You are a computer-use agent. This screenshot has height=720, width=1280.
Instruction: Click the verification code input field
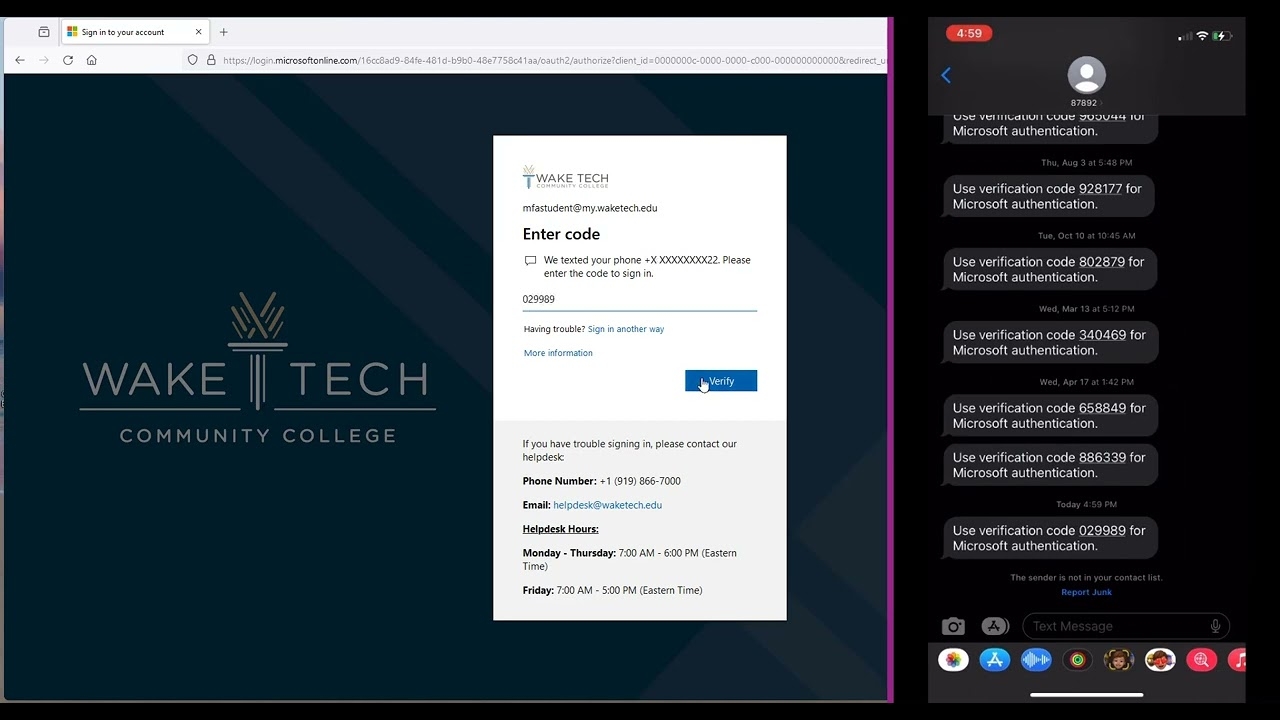639,299
